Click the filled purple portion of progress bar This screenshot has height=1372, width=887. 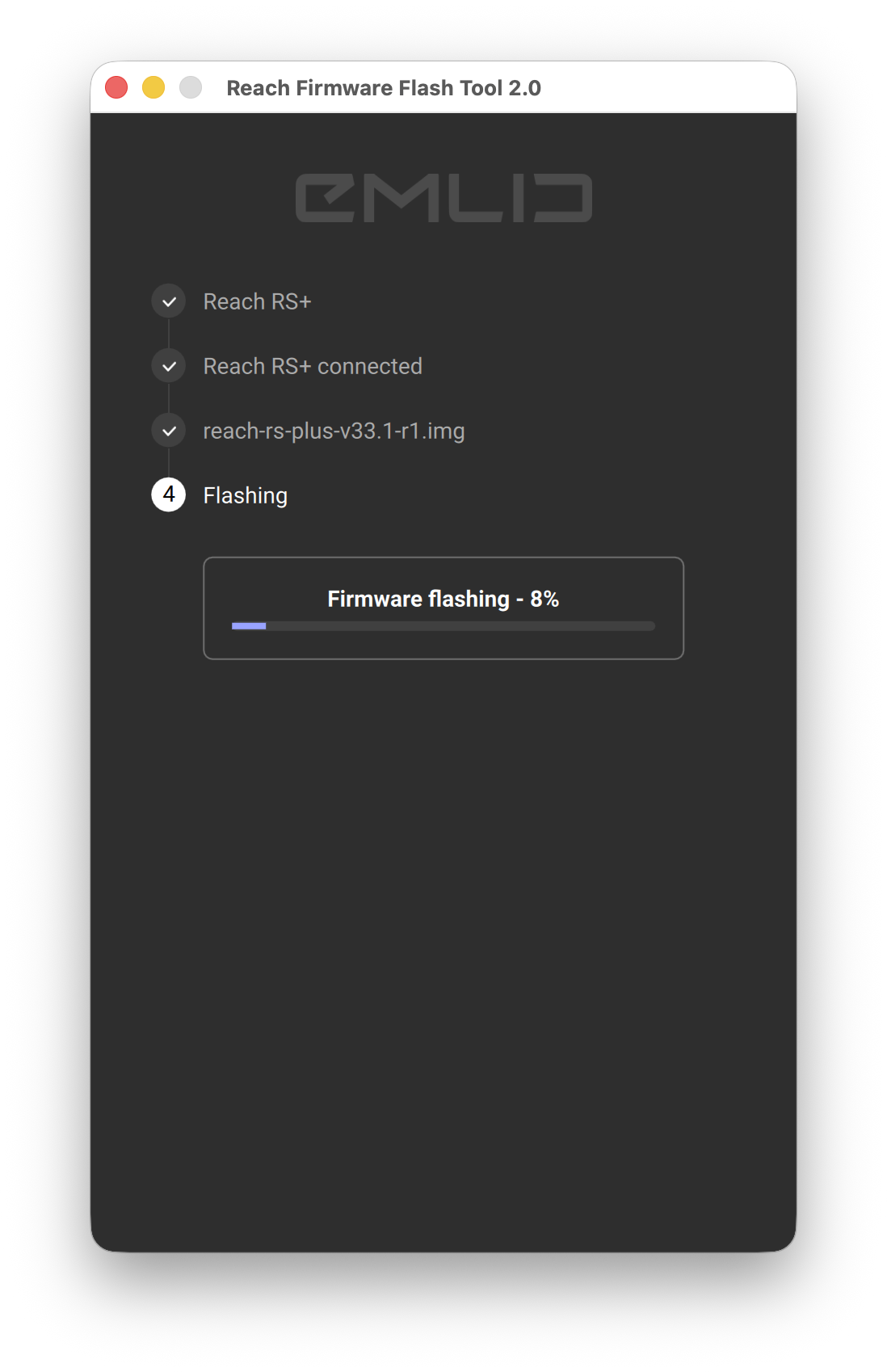[249, 626]
